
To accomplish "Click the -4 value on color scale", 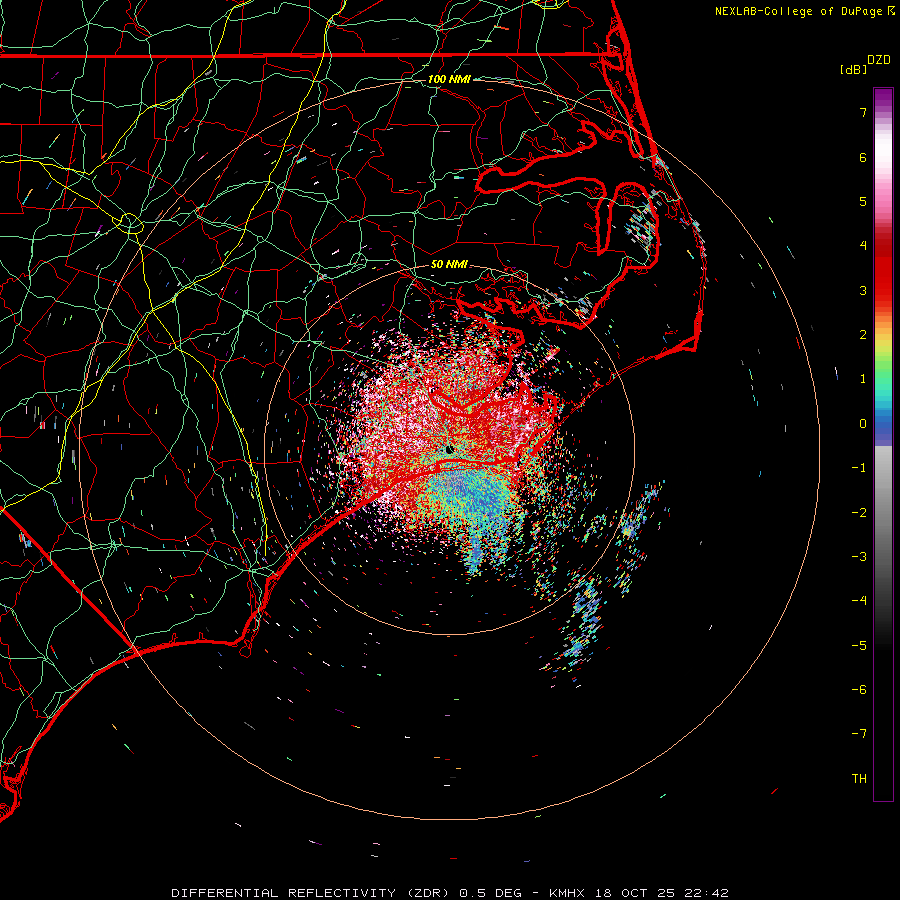I will coord(859,601).
